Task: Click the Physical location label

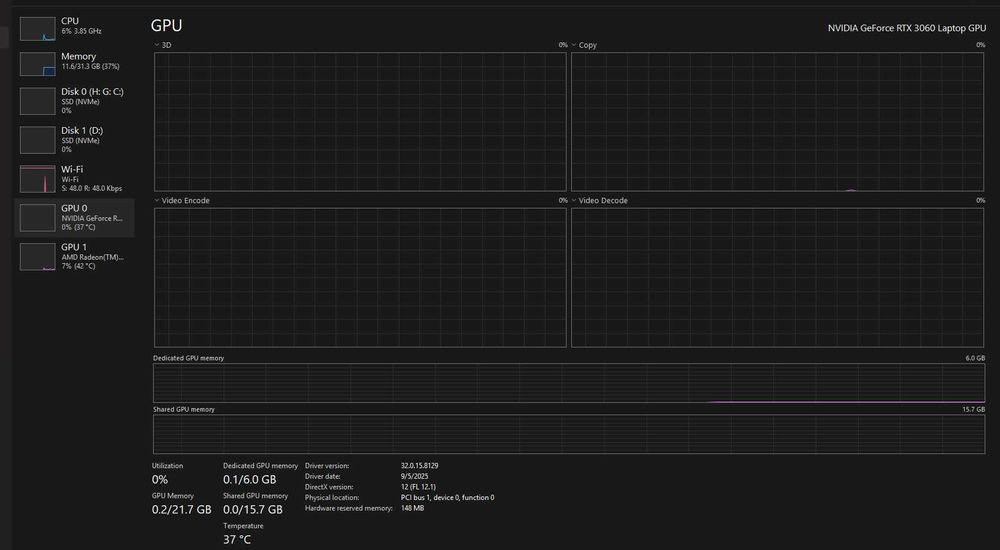Action: click(332, 498)
